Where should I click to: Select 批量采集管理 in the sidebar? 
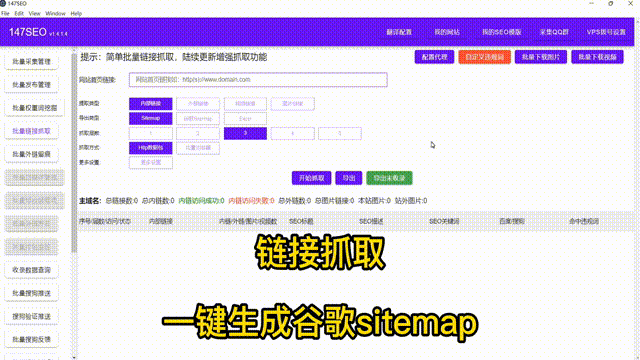(31, 62)
